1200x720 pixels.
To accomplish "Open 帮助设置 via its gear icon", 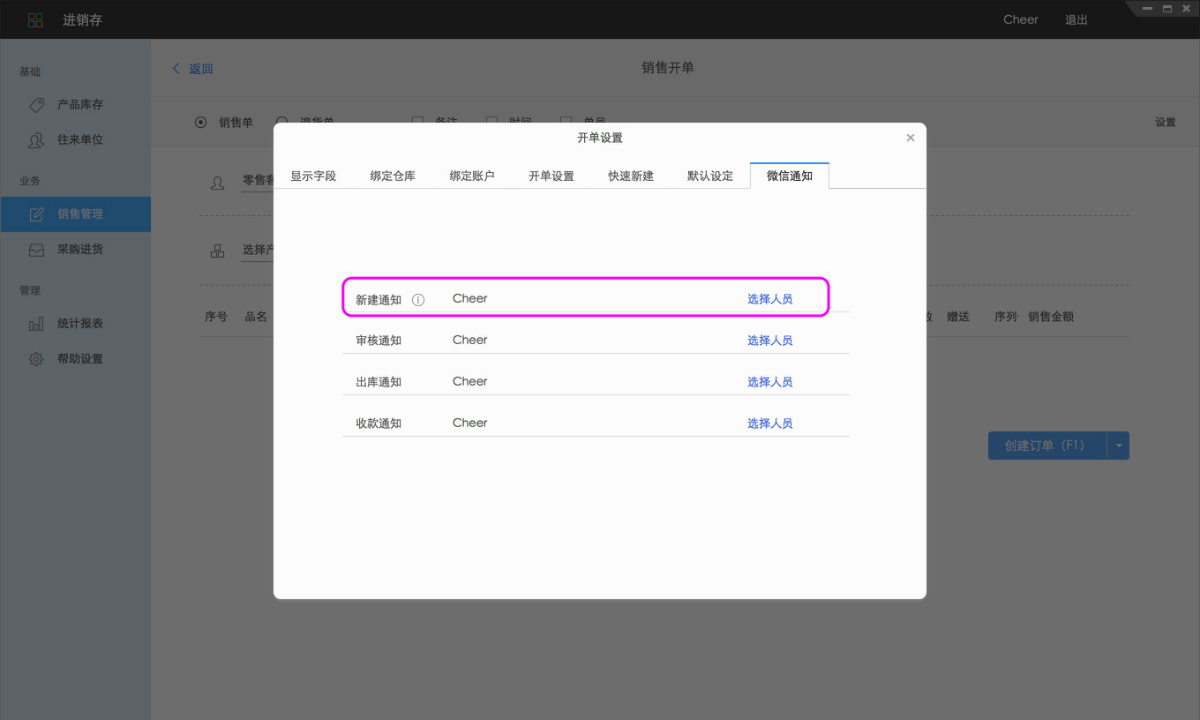I will tap(36, 359).
